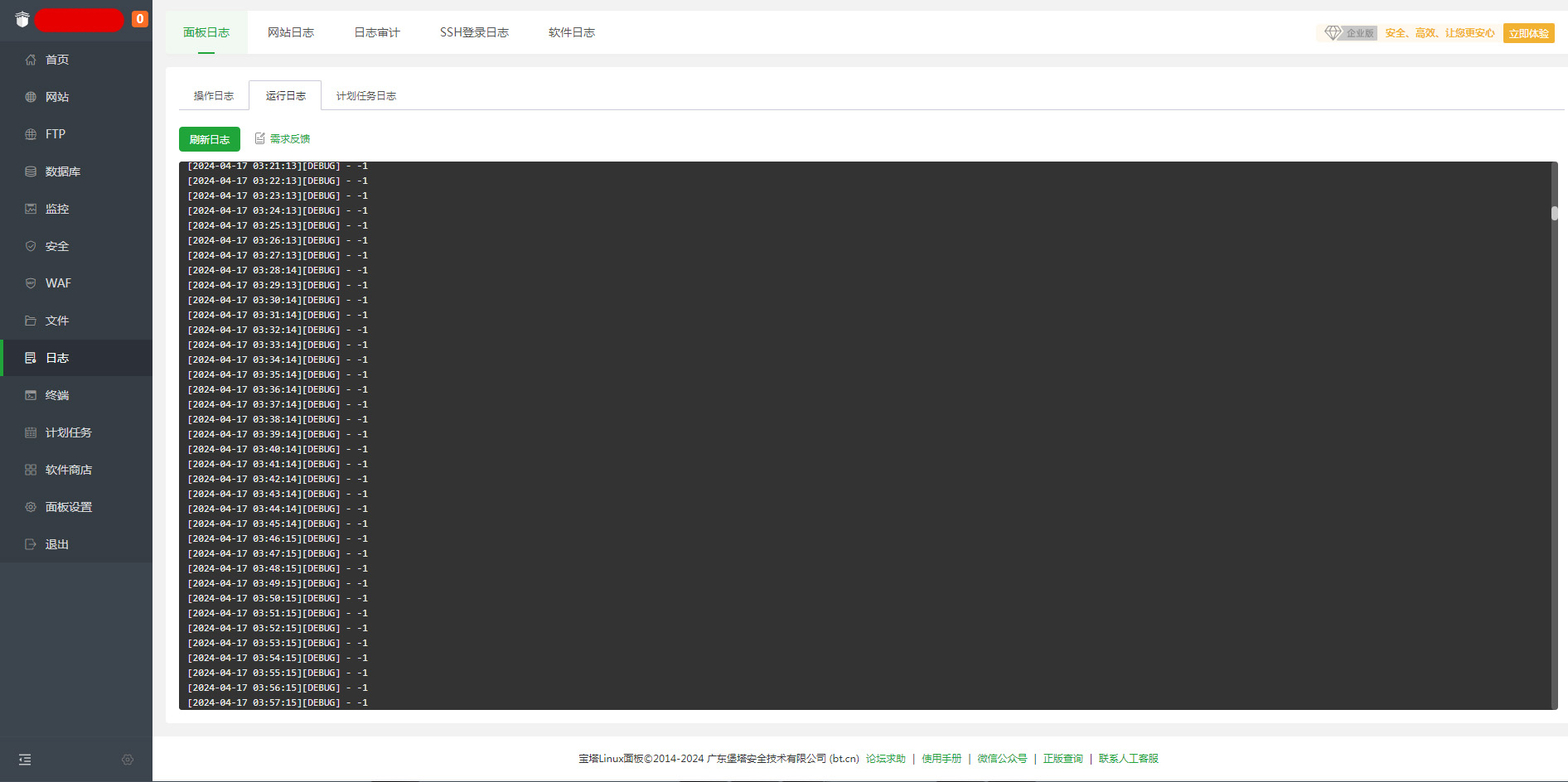Open the sidebar settings gear at bottom
The image size is (1568, 782).
tap(128, 760)
